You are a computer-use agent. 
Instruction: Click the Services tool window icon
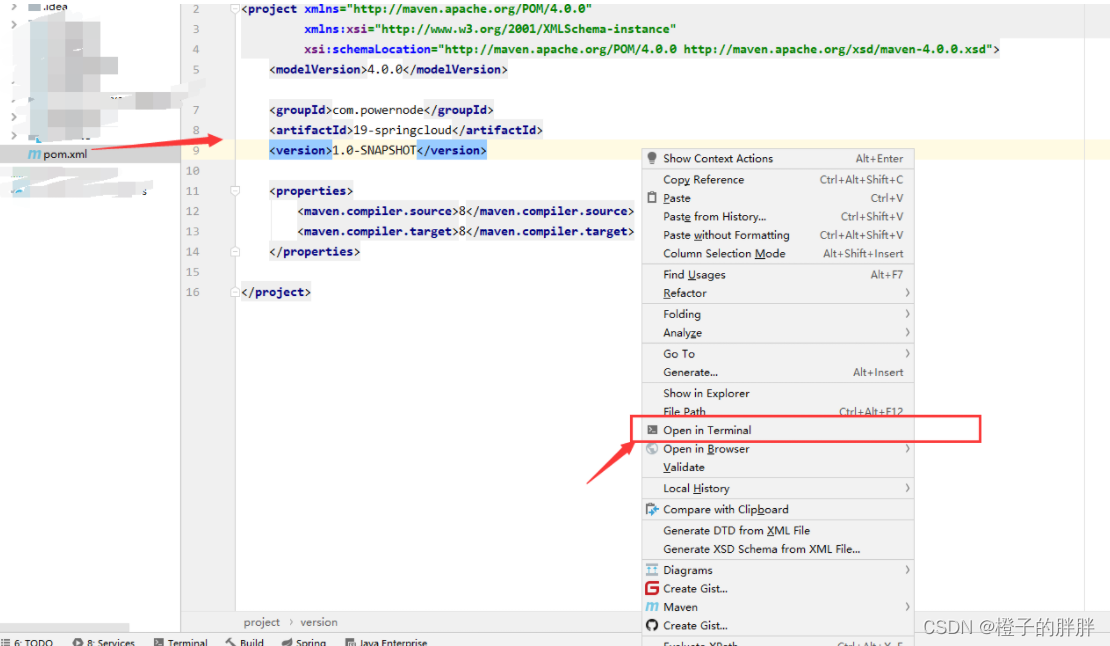tap(78, 642)
